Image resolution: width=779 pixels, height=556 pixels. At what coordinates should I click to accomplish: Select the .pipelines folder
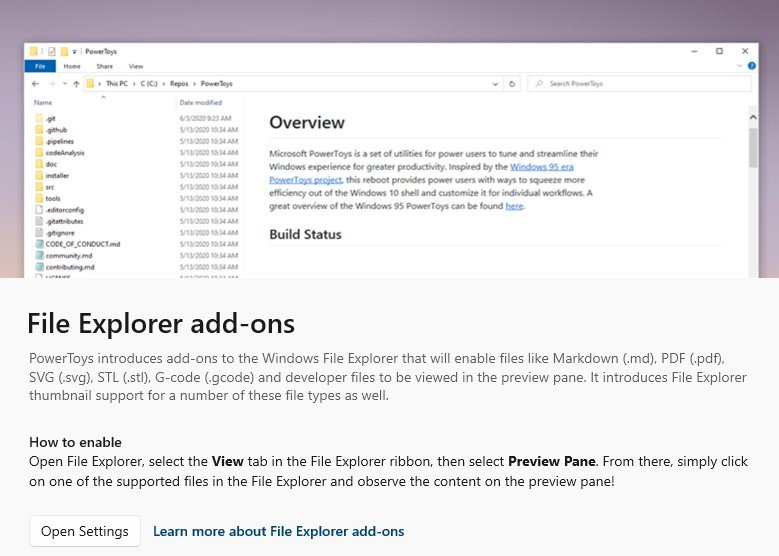click(60, 141)
